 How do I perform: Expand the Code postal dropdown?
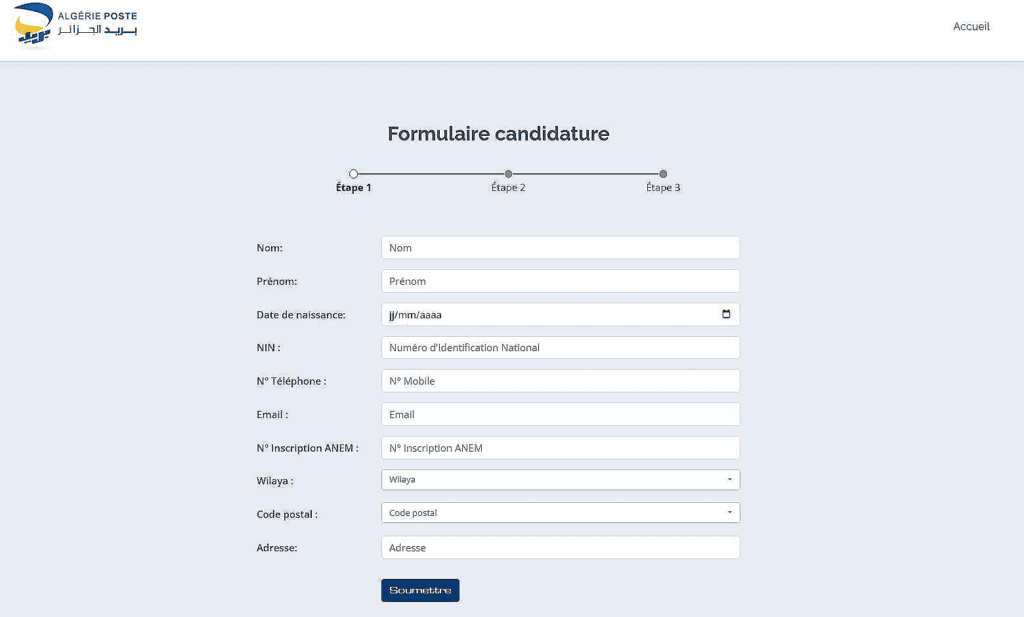click(x=560, y=513)
